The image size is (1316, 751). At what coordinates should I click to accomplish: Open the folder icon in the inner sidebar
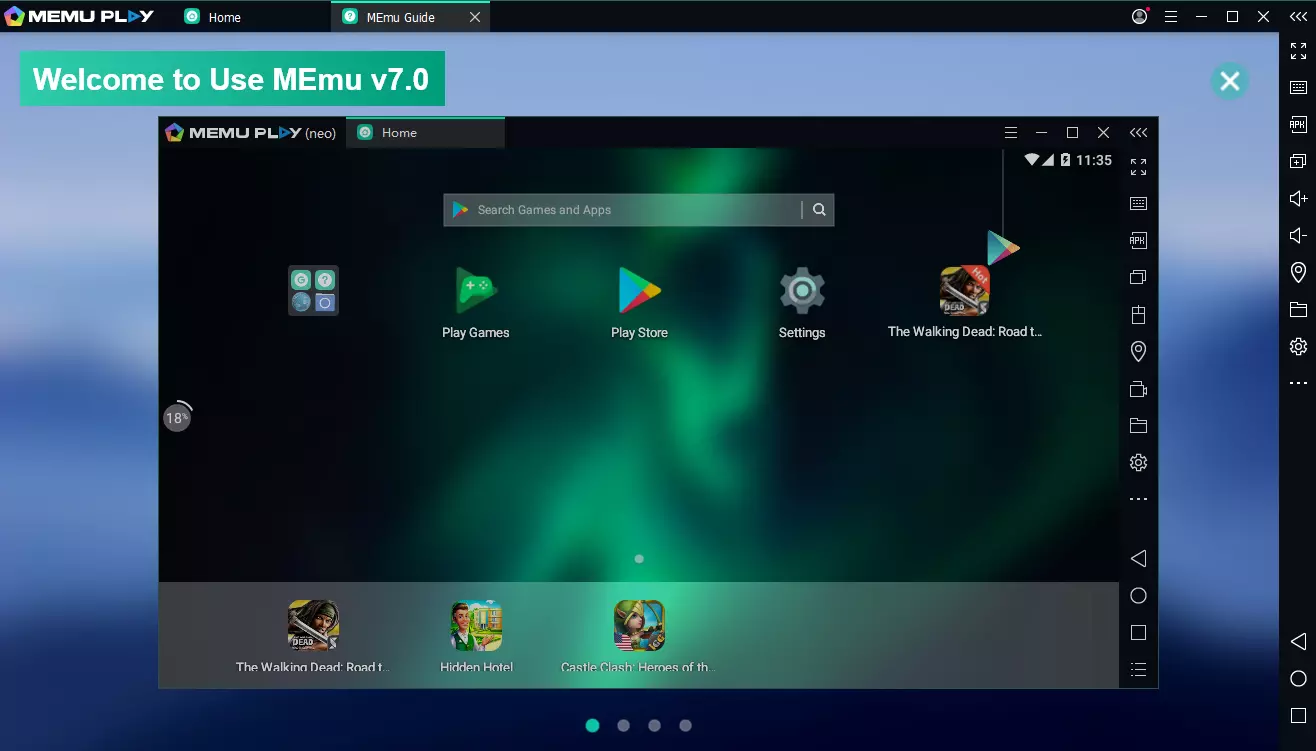click(x=1138, y=425)
